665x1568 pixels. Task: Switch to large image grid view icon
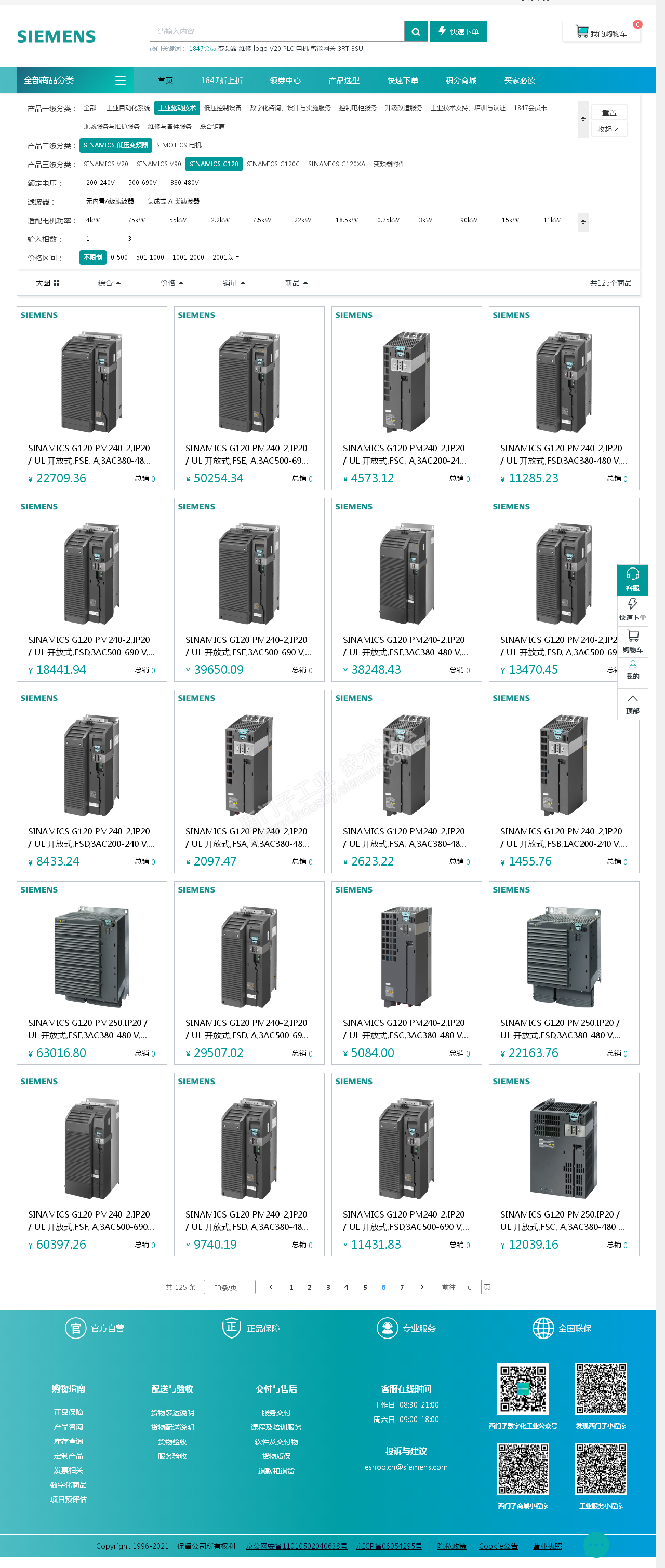[56, 283]
